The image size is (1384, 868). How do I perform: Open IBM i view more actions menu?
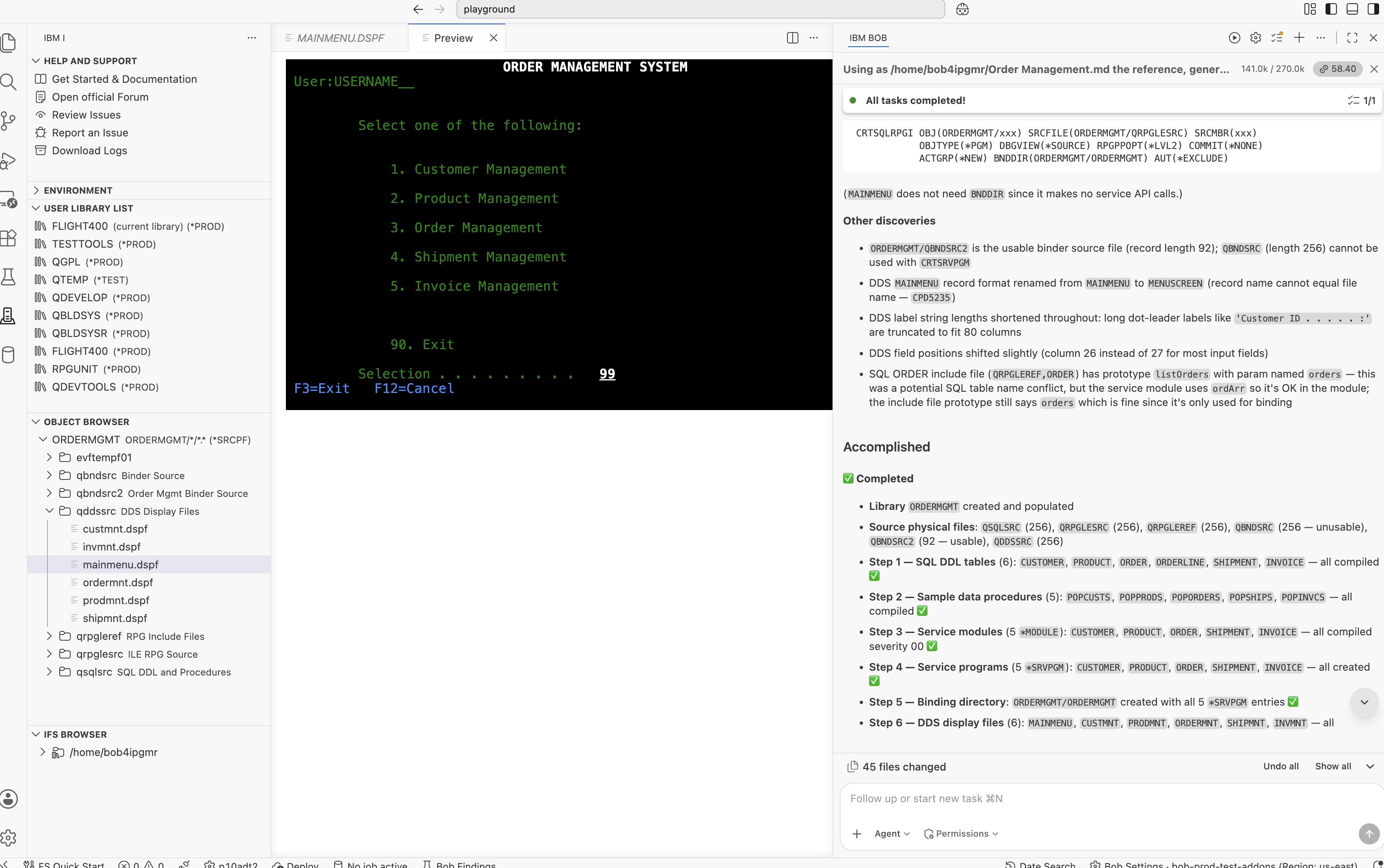point(251,38)
